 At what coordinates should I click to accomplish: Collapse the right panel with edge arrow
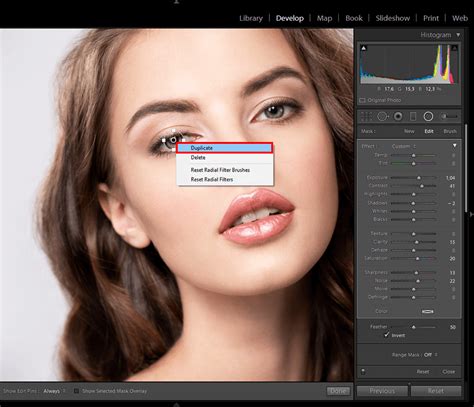pos(471,214)
